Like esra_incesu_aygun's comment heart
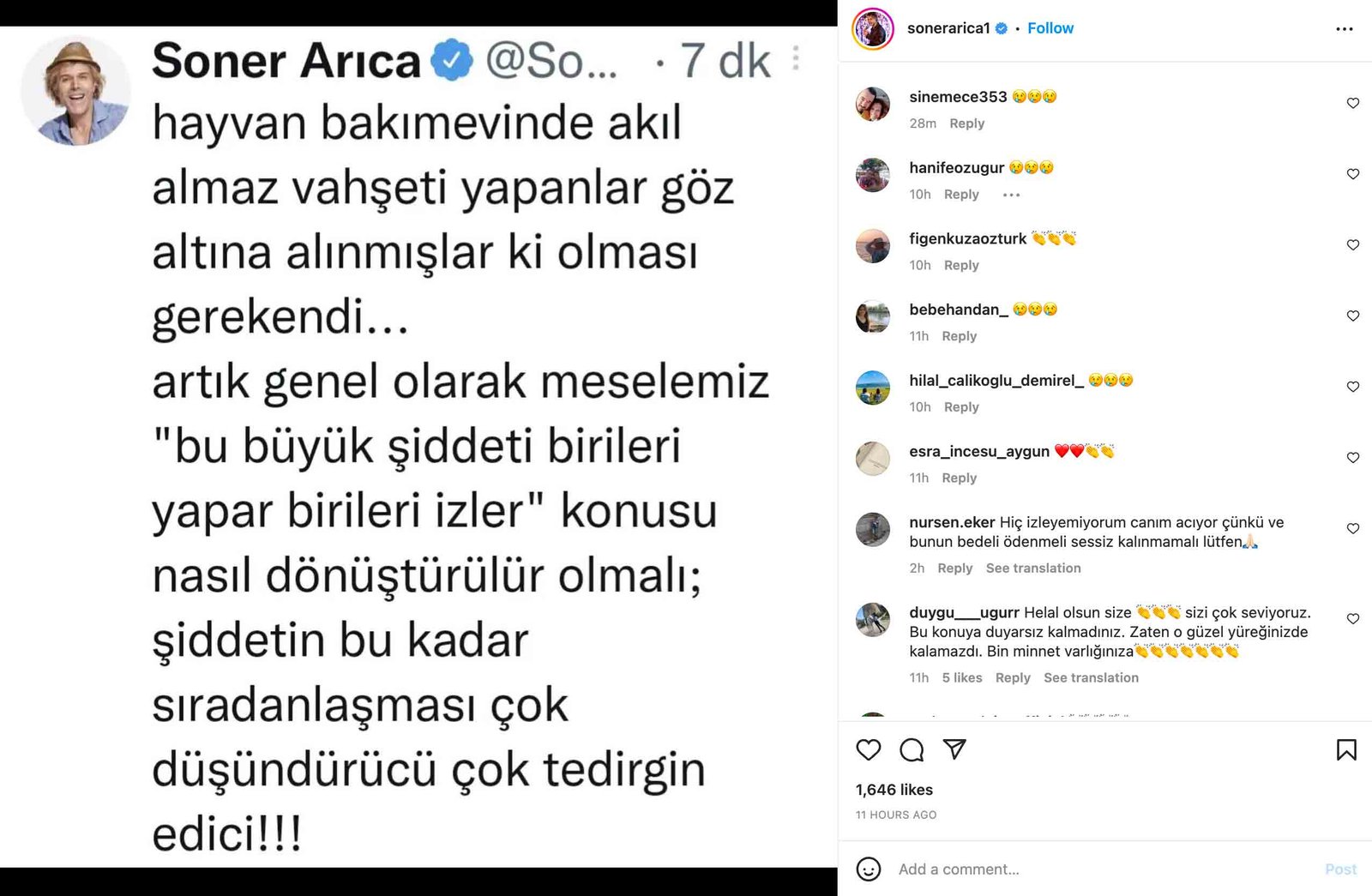Screen dimensions: 1372x896 (x=1353, y=457)
